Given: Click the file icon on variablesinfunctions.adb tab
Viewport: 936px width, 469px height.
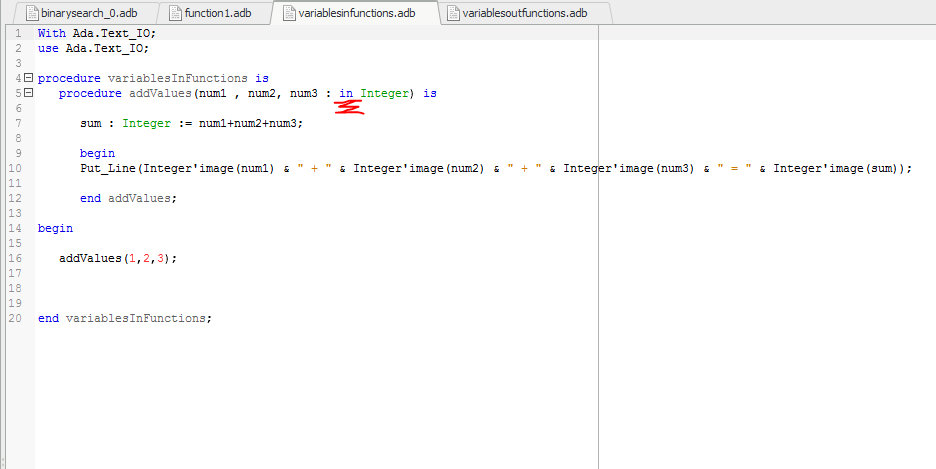Looking at the screenshot, I should (290, 13).
